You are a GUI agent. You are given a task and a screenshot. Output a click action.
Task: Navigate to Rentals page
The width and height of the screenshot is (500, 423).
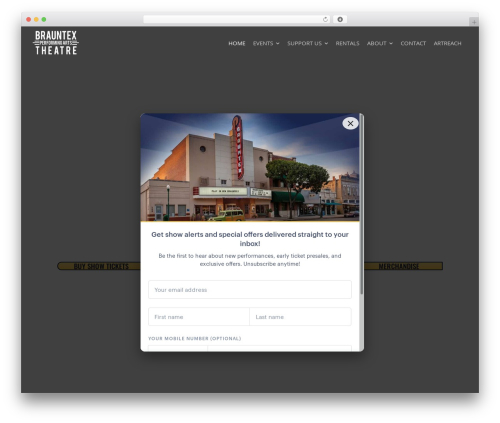[347, 43]
